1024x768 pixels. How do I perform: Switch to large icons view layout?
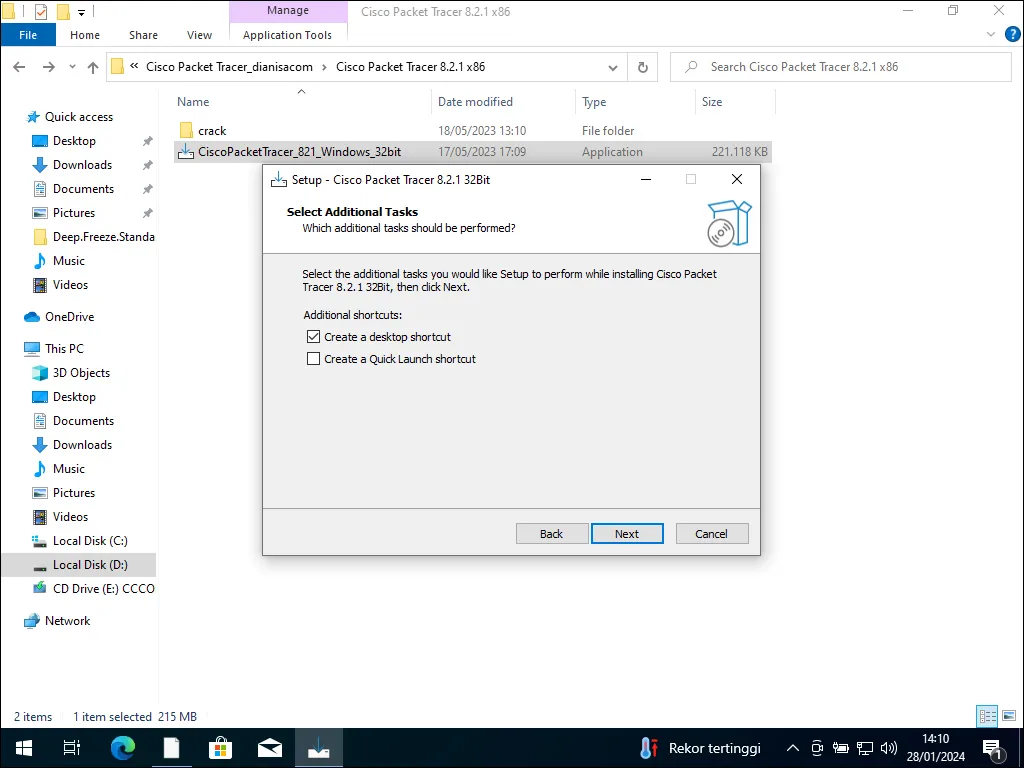coord(1007,716)
